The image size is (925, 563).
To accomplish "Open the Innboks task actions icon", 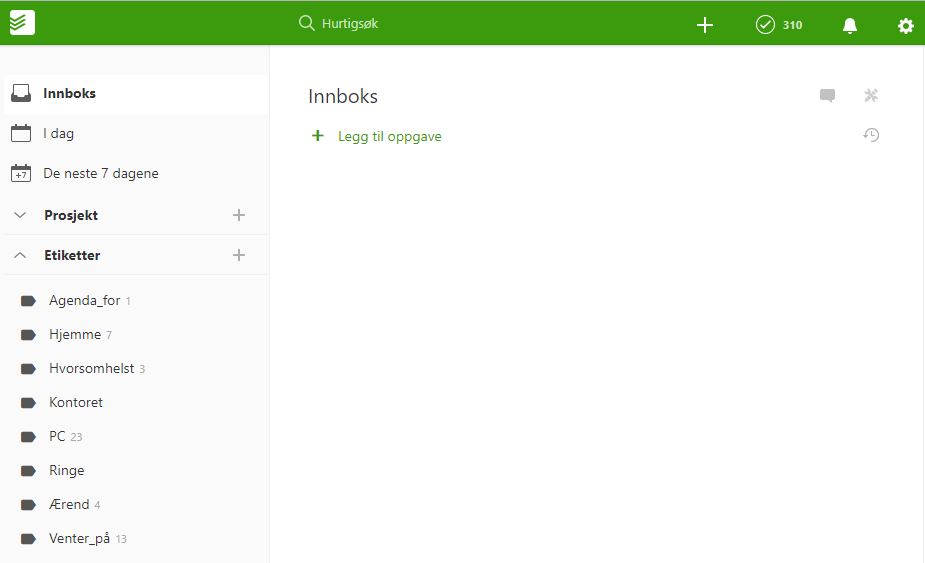I will (871, 96).
